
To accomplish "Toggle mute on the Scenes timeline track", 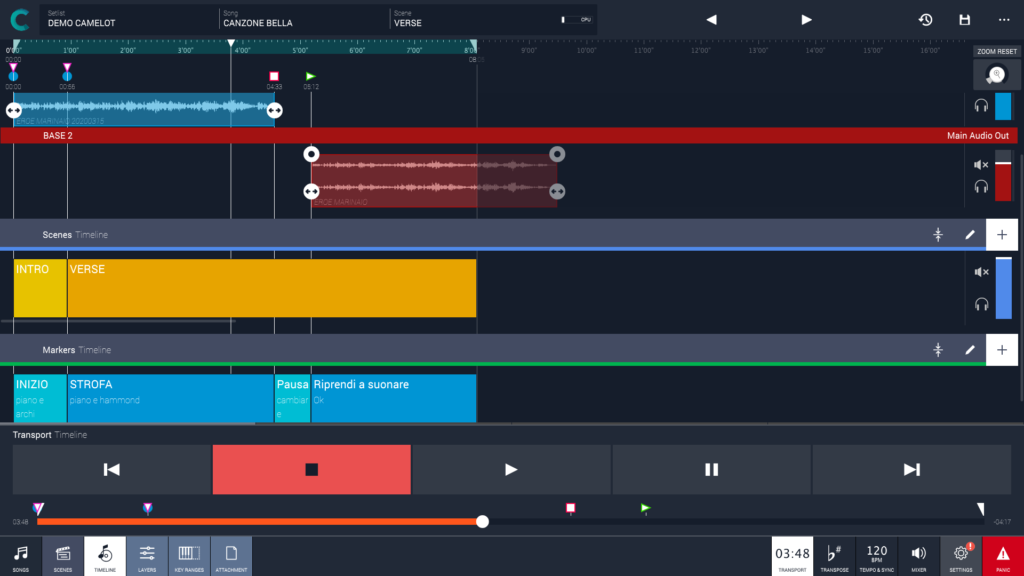I will tap(981, 272).
